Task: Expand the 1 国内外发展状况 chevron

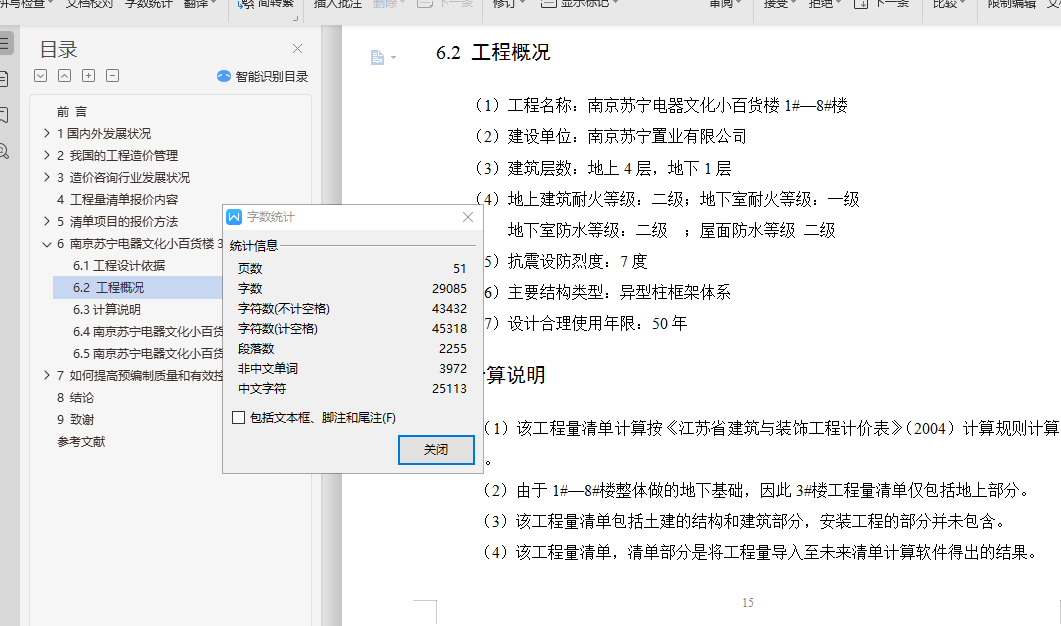Action: coord(47,133)
